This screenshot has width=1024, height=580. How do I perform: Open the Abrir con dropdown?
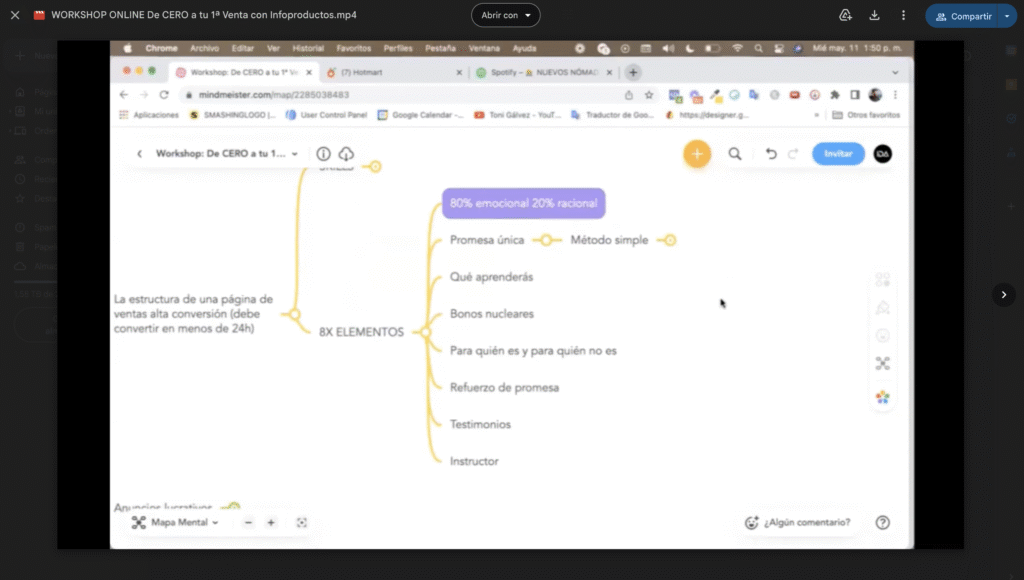point(505,15)
